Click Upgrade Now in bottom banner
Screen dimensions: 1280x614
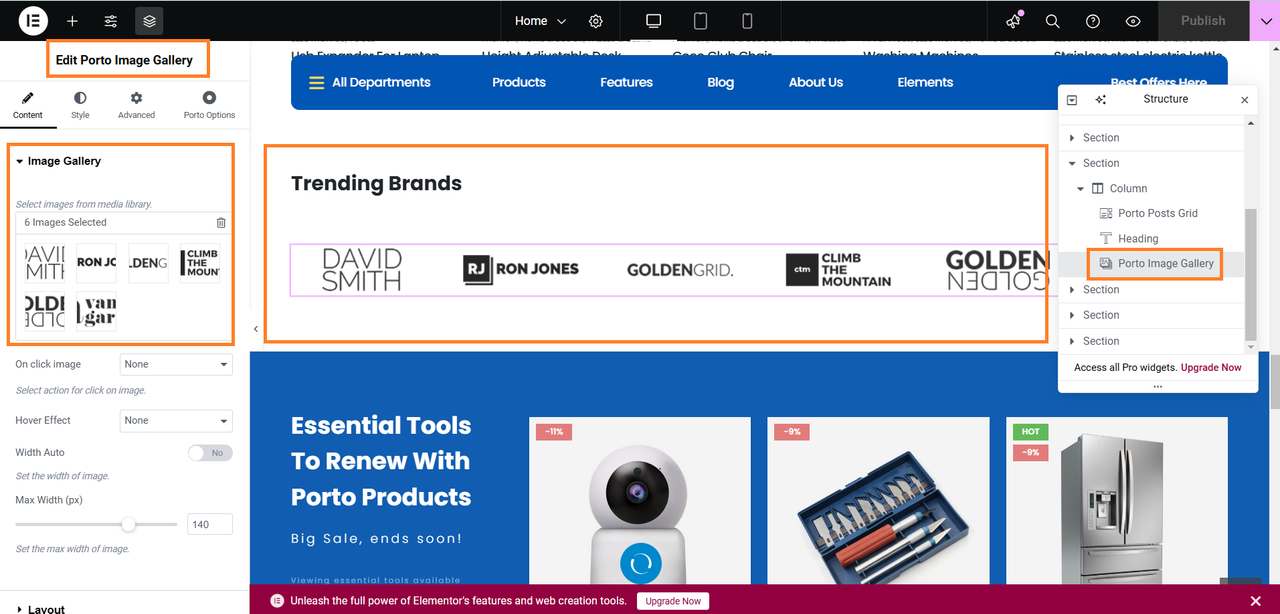click(673, 601)
